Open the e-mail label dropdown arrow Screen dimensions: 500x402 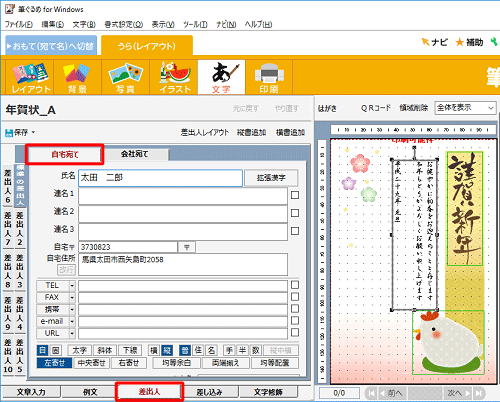tap(72, 321)
